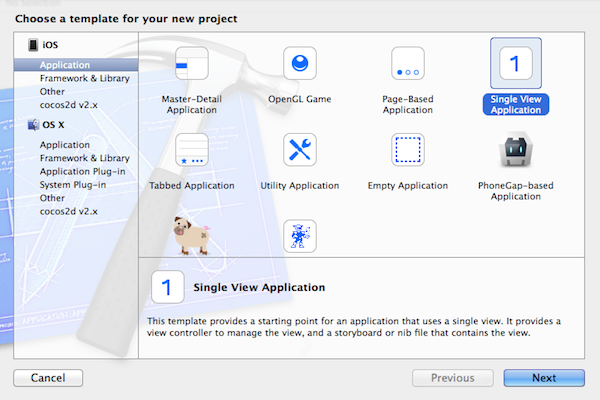This screenshot has height=400, width=600.
Task: Select the Master-Detail Application template icon
Action: click(192, 63)
